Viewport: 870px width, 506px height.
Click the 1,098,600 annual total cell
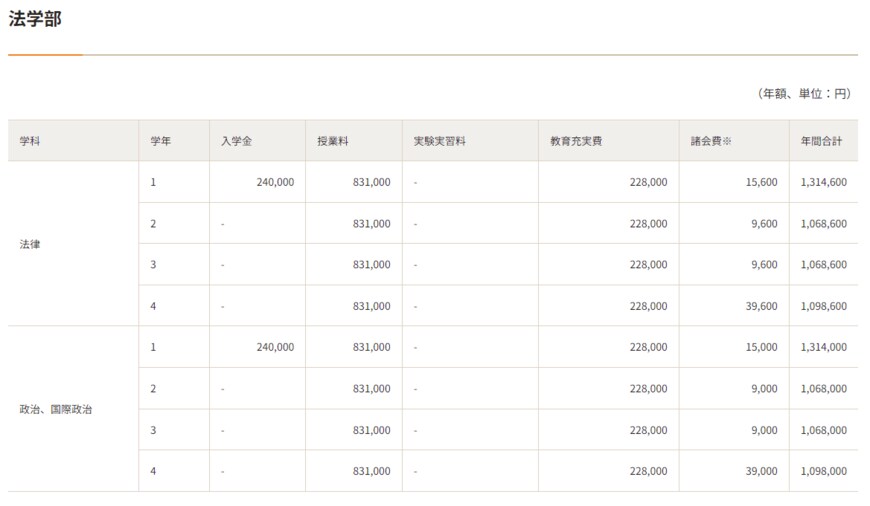pos(823,306)
